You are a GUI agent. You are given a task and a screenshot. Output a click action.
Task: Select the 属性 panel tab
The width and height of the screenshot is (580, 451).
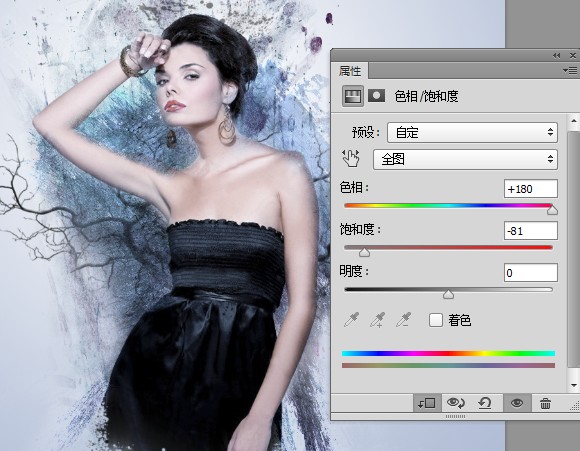[350, 71]
